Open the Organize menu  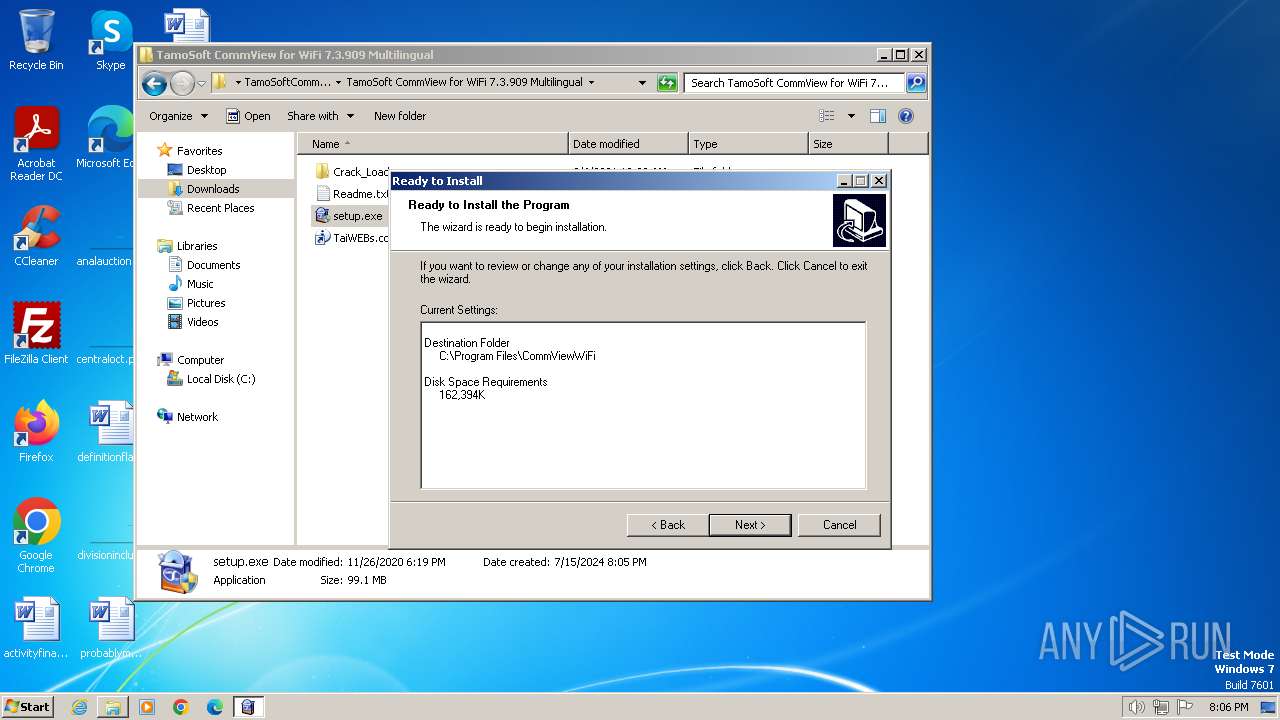pyautogui.click(x=178, y=116)
